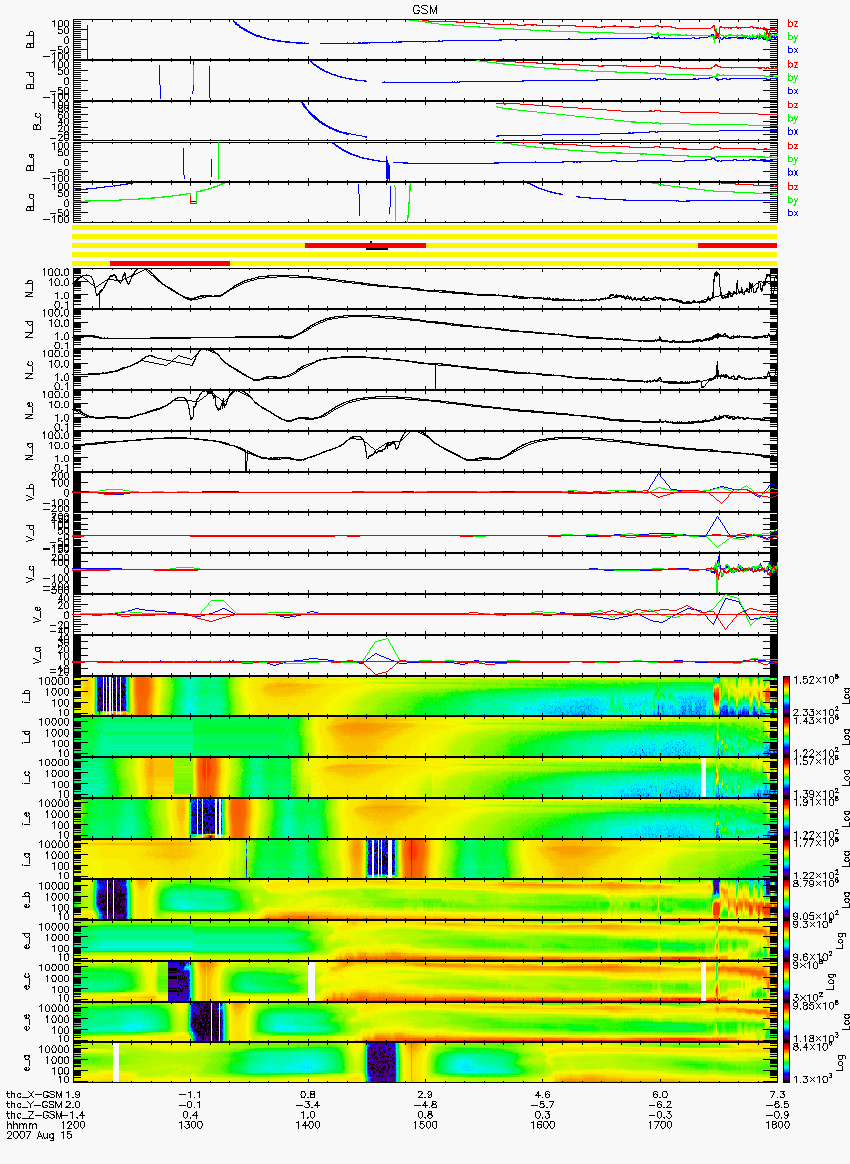Click the small black marker under the middle red bar

tap(377, 249)
